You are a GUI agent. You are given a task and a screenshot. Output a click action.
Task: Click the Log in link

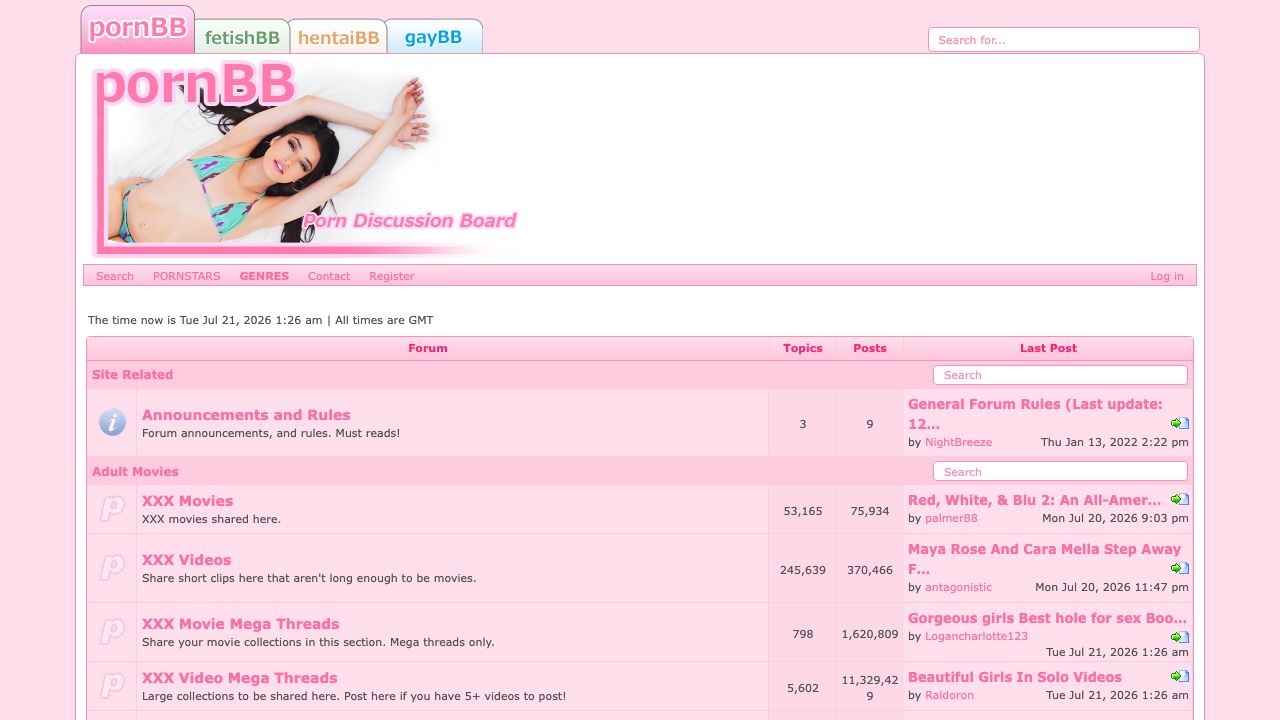[1166, 276]
